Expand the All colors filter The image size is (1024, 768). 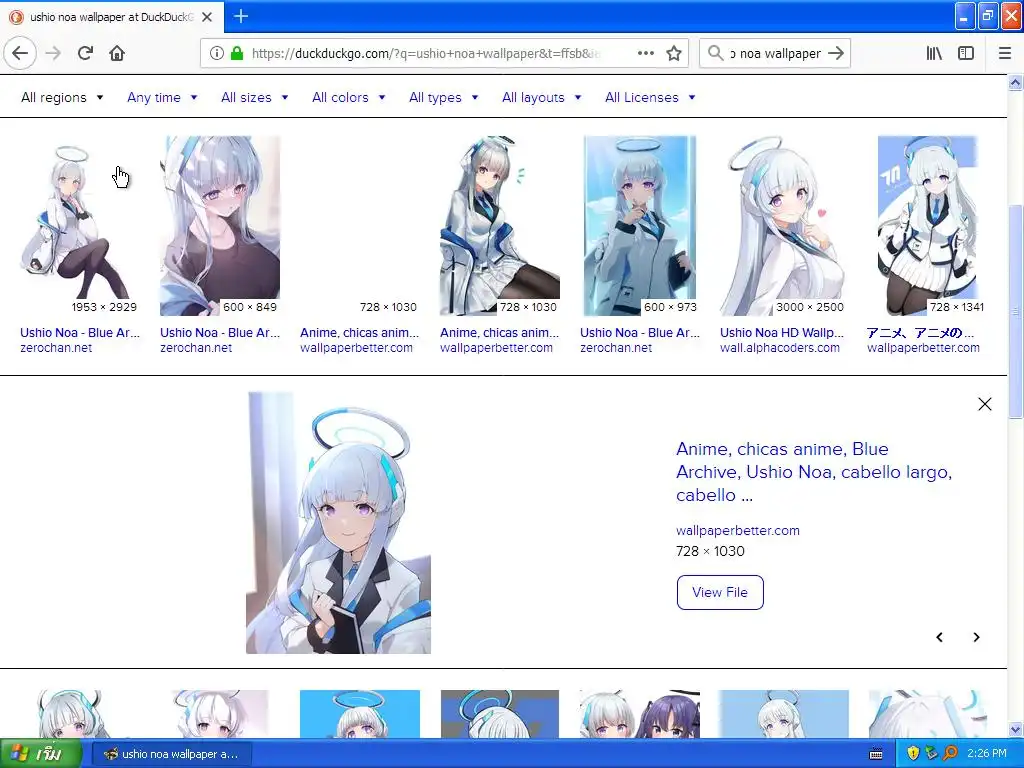(349, 97)
